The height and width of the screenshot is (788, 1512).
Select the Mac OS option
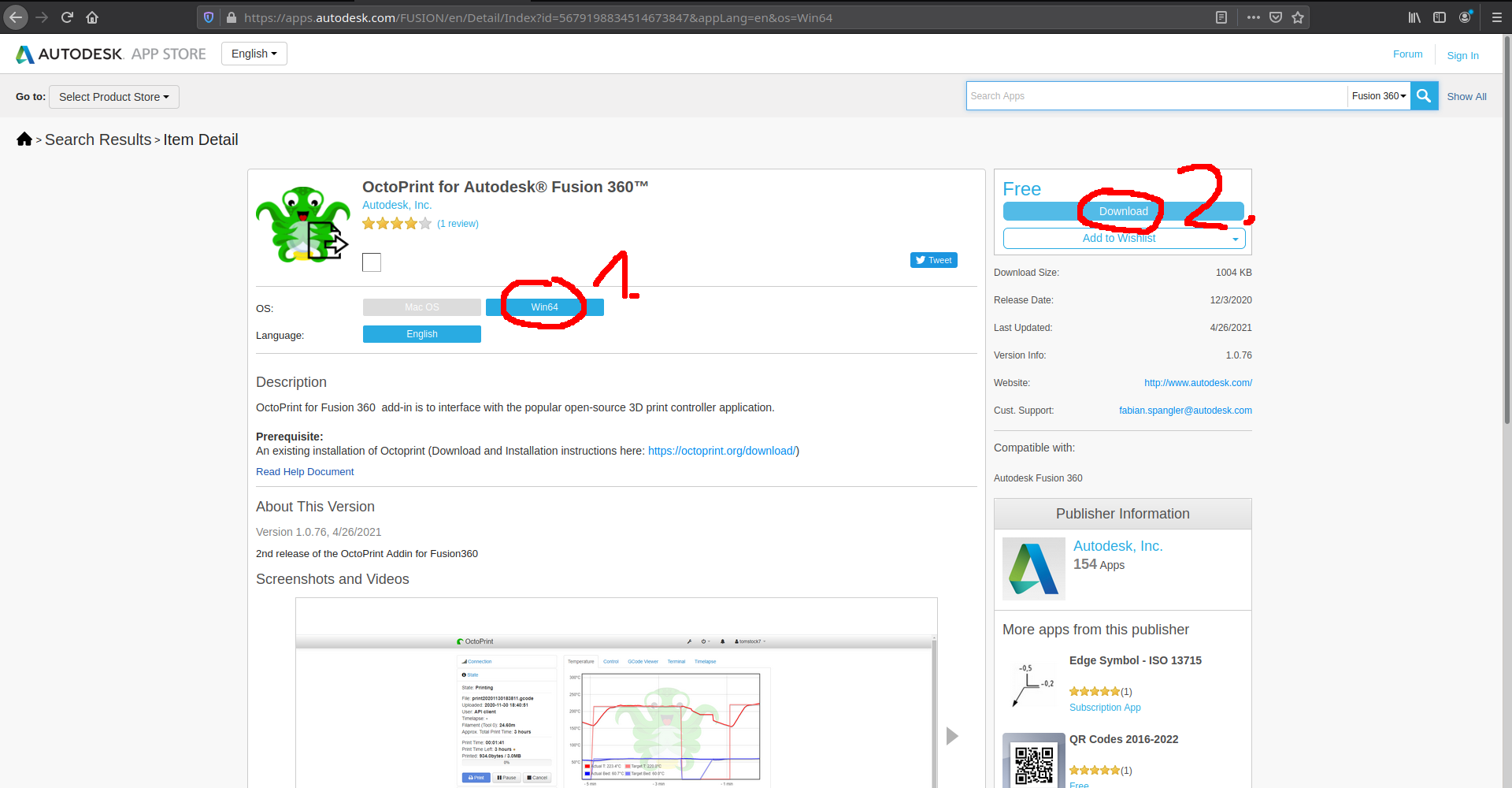coord(422,307)
